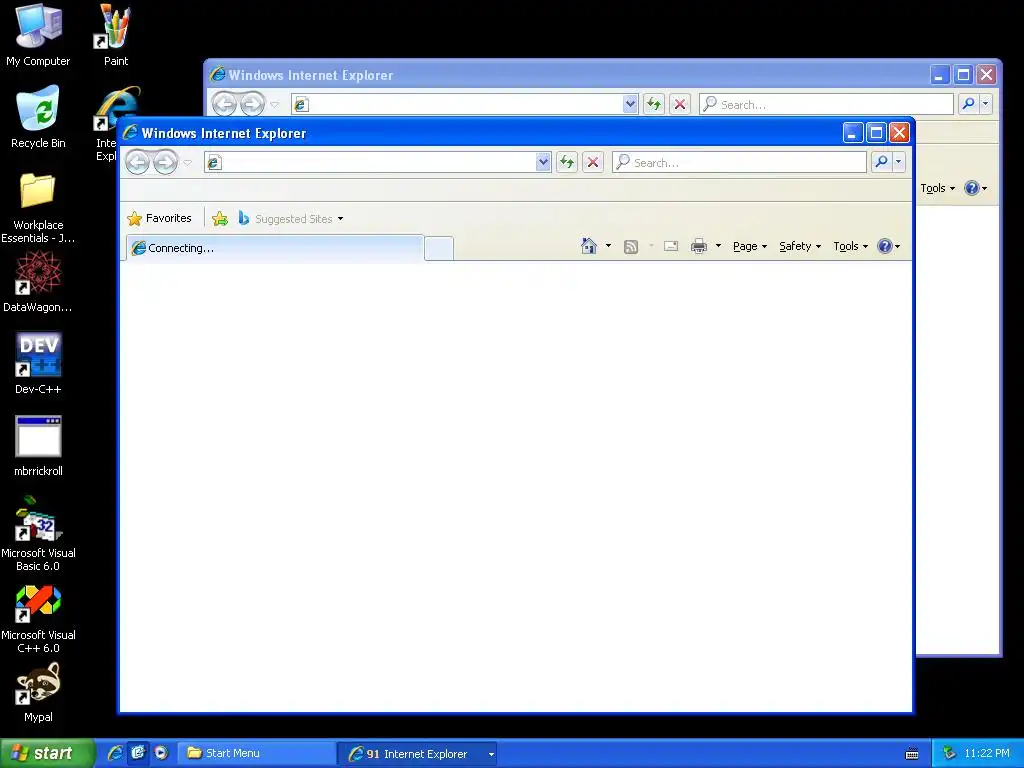Open the mbrrickroll desktop icon
Screen dimensions: 1024x768
(x=38, y=445)
